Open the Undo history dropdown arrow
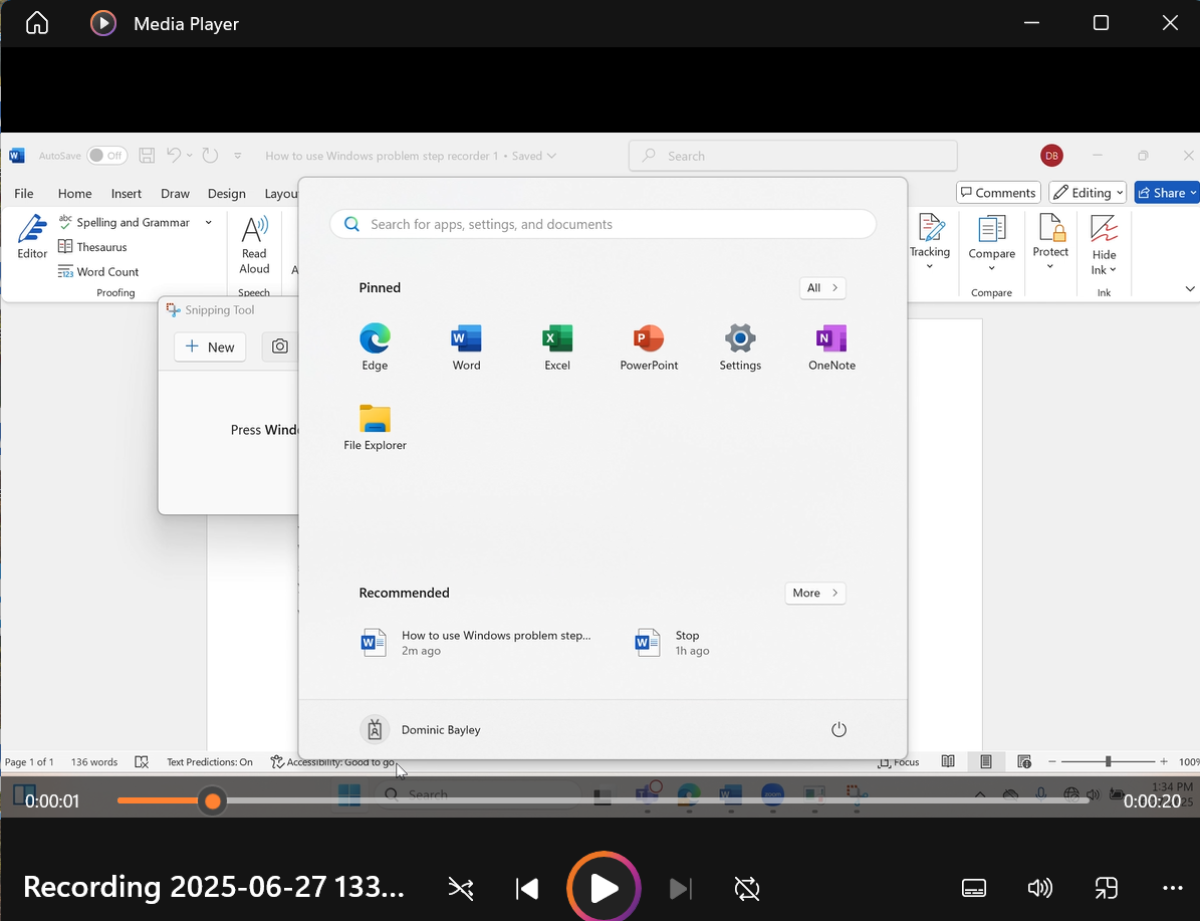This screenshot has height=921, width=1200. 189,156
